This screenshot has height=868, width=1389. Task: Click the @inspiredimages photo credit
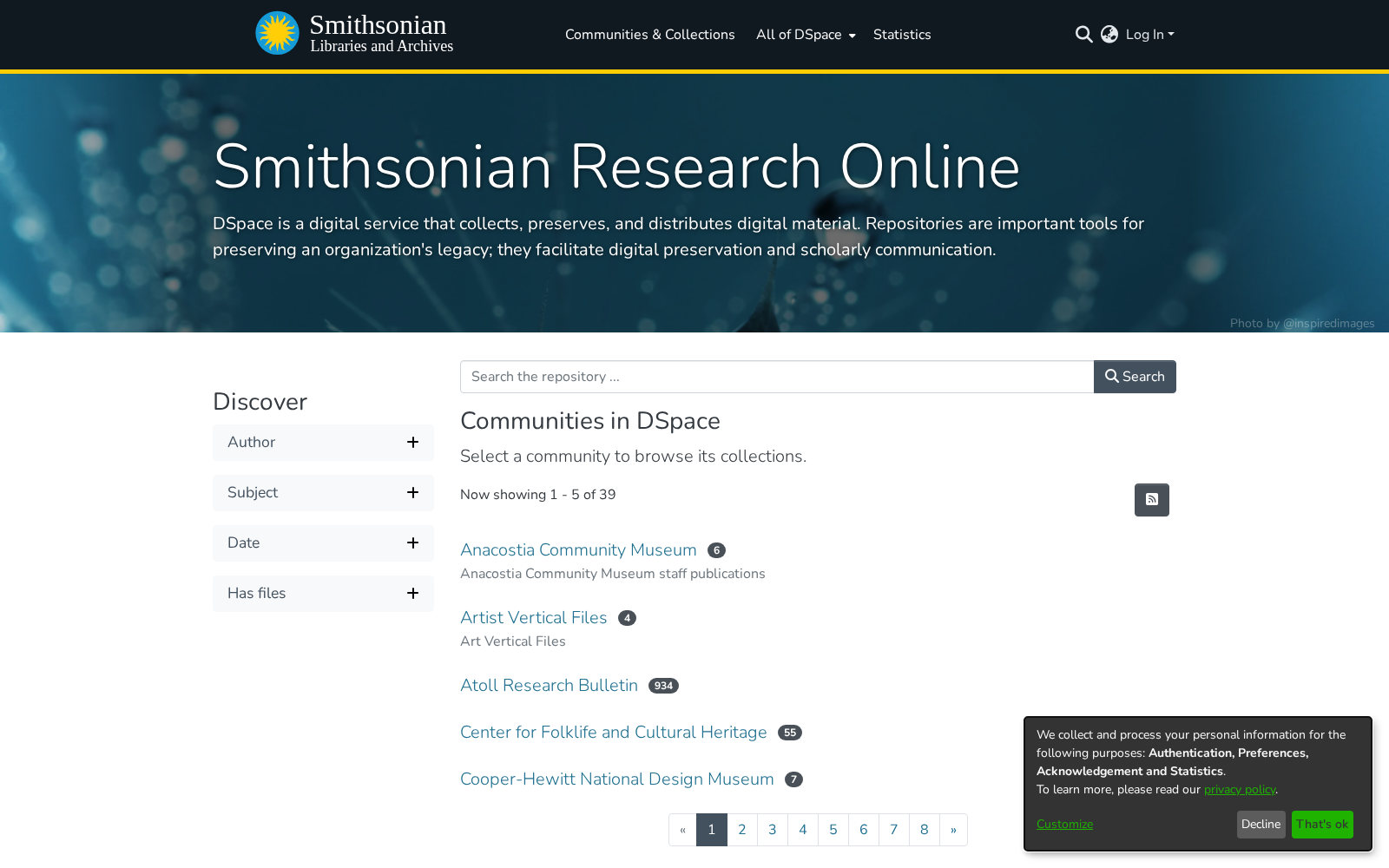click(1329, 324)
